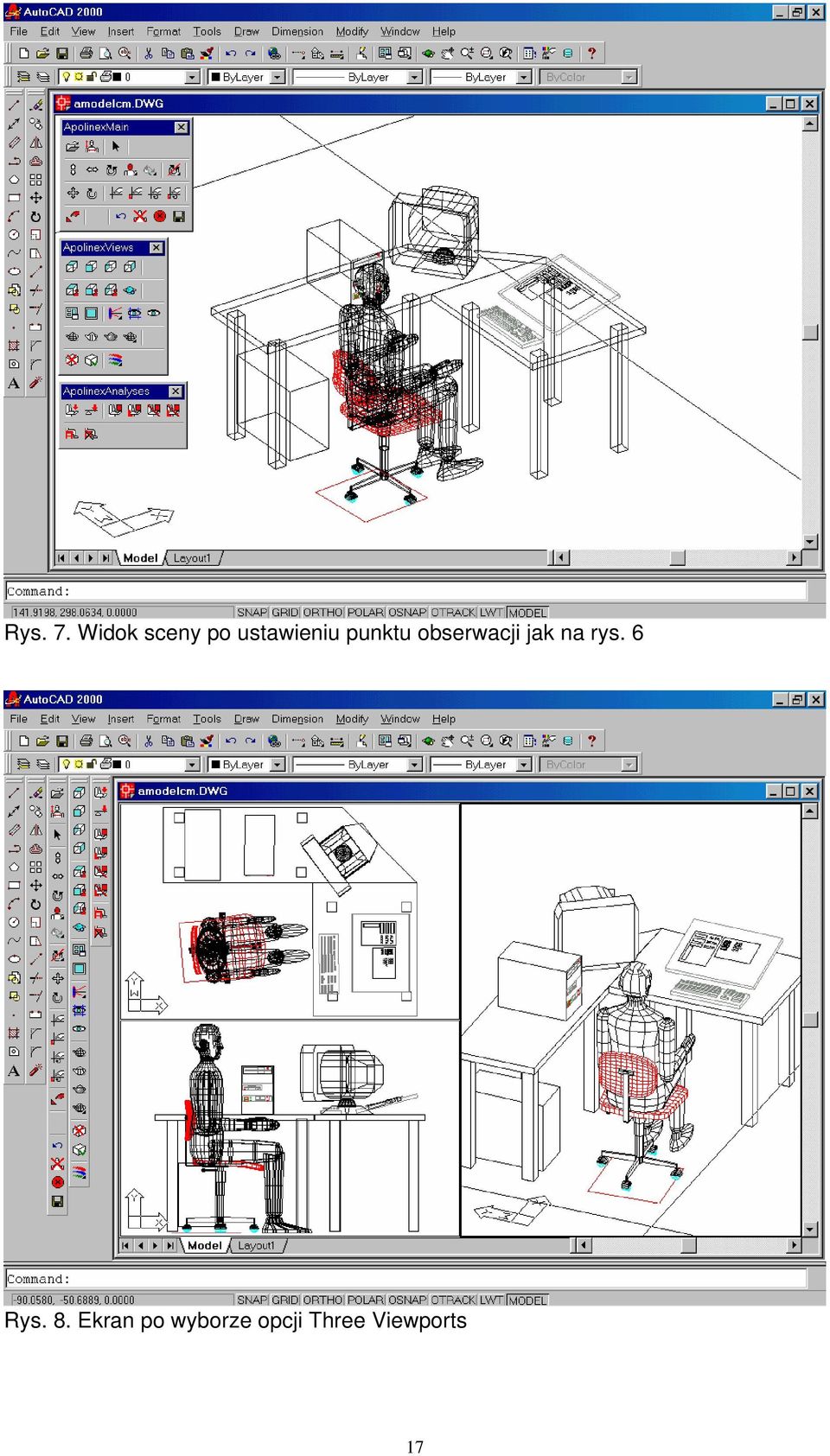830x1456 pixels.
Task: Select Text 'A' tool in Rys. 7 draw toolbar
Action: click(14, 383)
